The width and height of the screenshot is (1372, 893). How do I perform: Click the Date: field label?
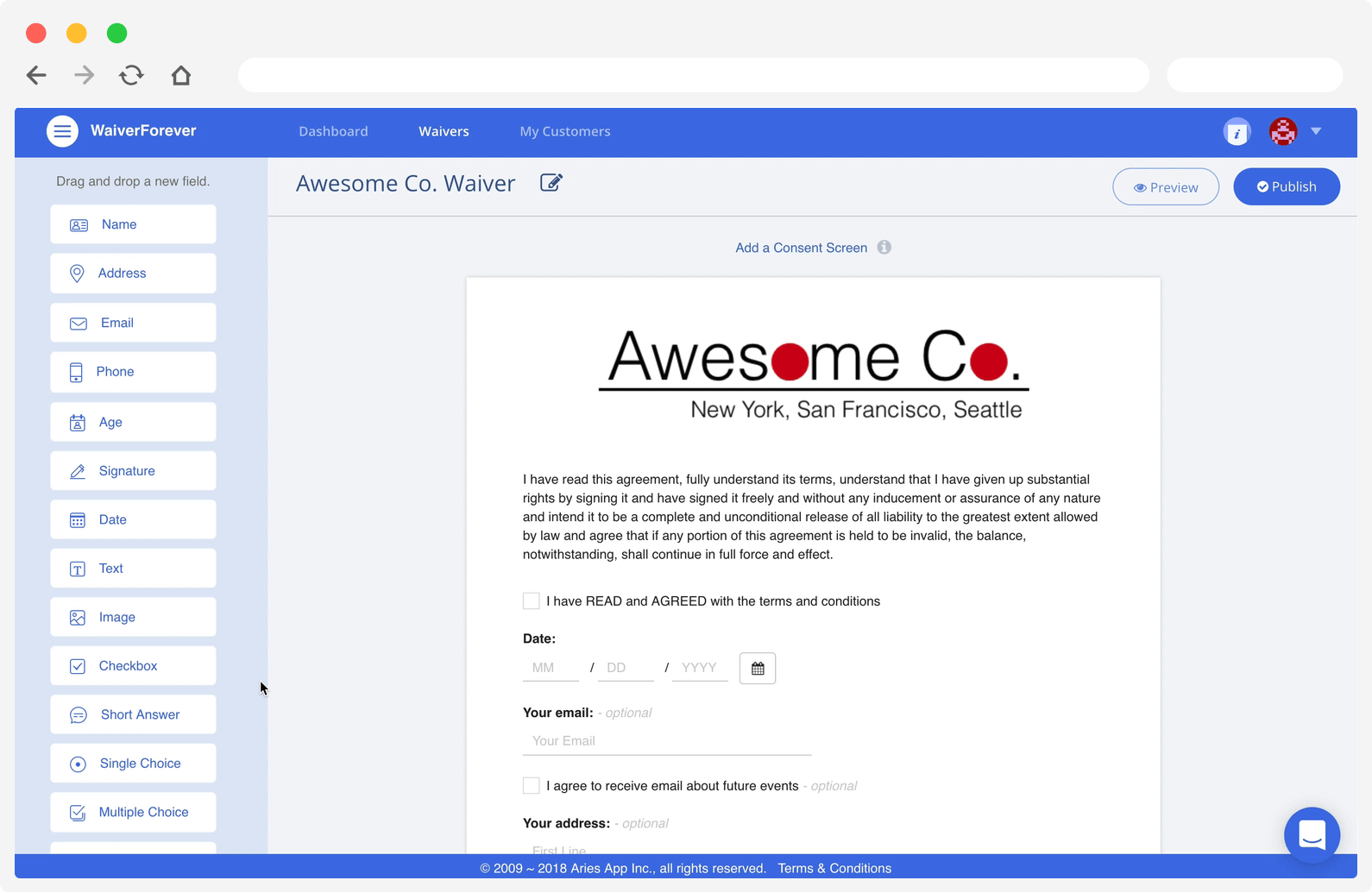click(x=539, y=638)
